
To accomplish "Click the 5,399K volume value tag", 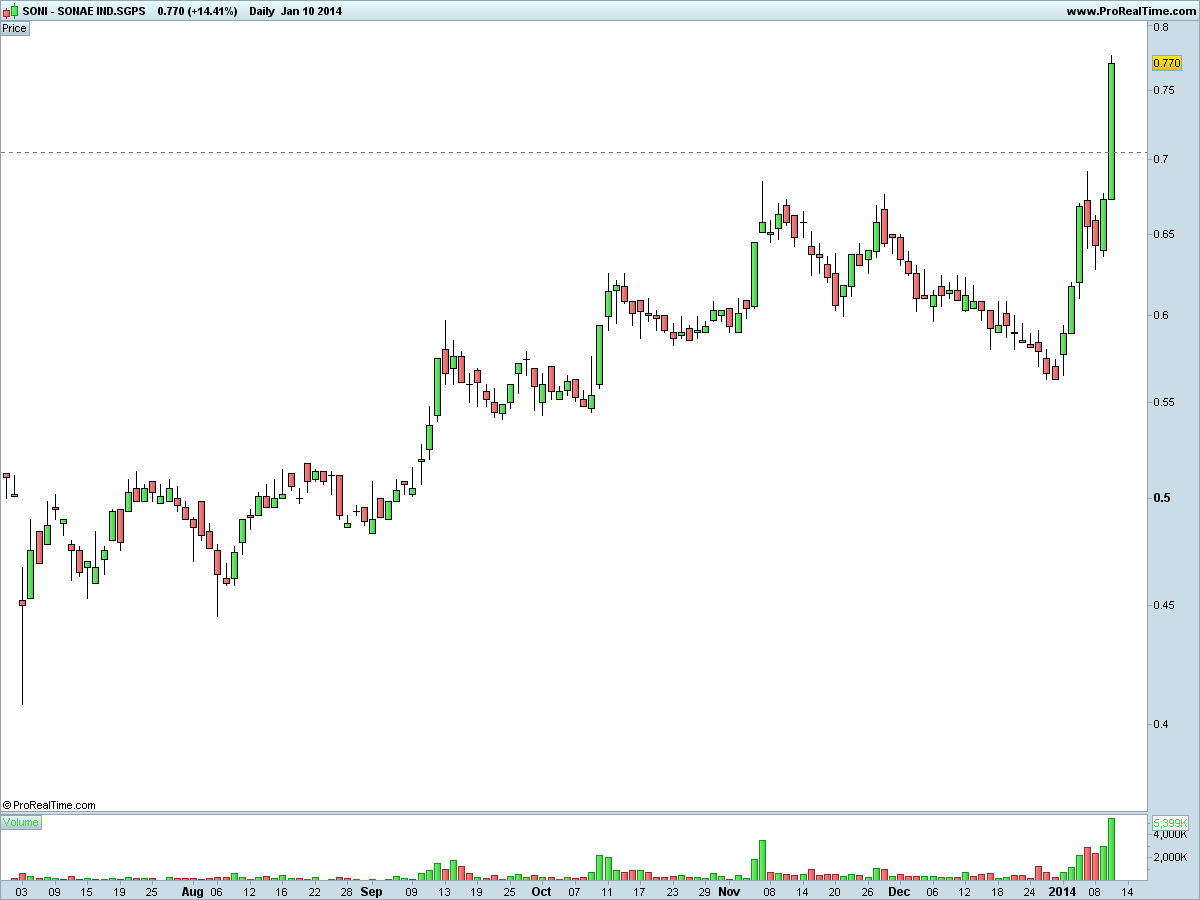I will (1170, 822).
